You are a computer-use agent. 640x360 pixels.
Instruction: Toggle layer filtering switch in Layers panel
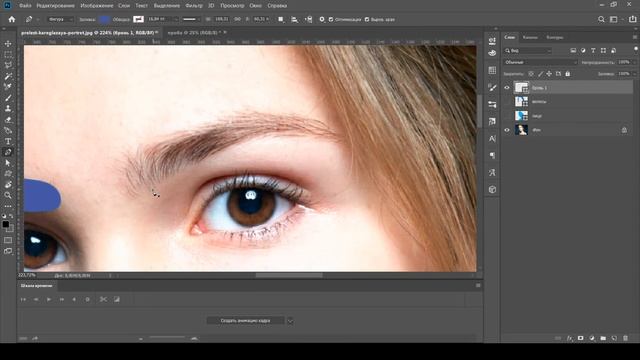(x=636, y=49)
